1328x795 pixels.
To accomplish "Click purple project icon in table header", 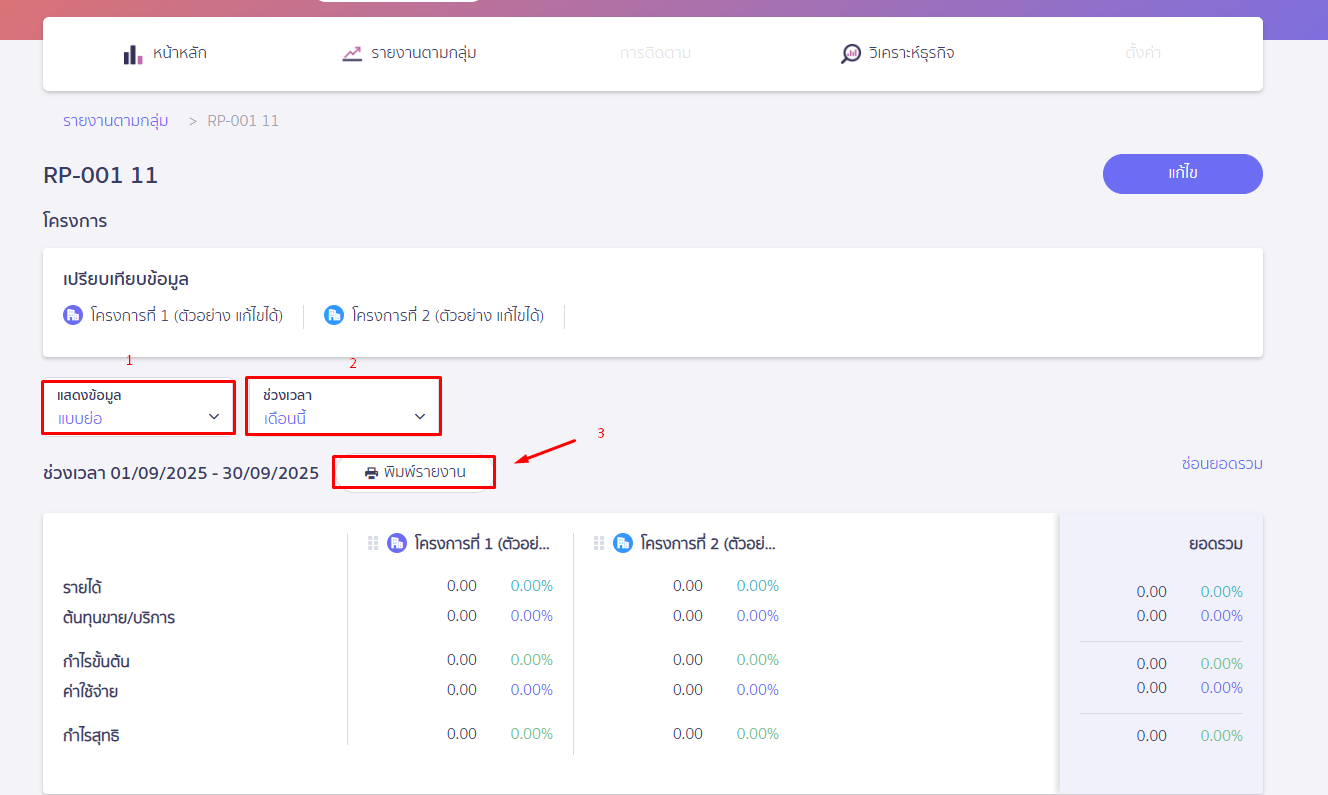I will 397,543.
